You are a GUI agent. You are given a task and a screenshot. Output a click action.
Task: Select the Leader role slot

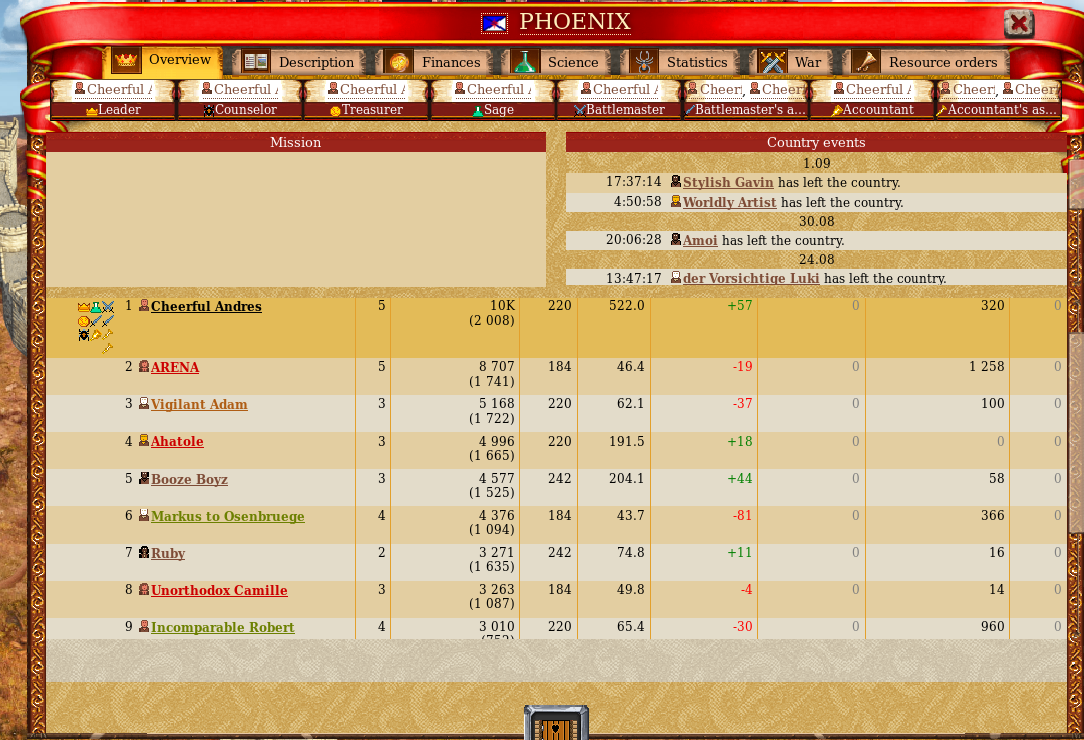113,100
